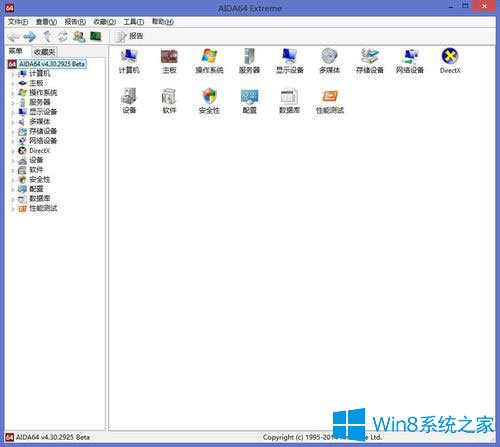Expand the 多媒体 tree node arrow
The width and height of the screenshot is (500, 447).
(13, 122)
